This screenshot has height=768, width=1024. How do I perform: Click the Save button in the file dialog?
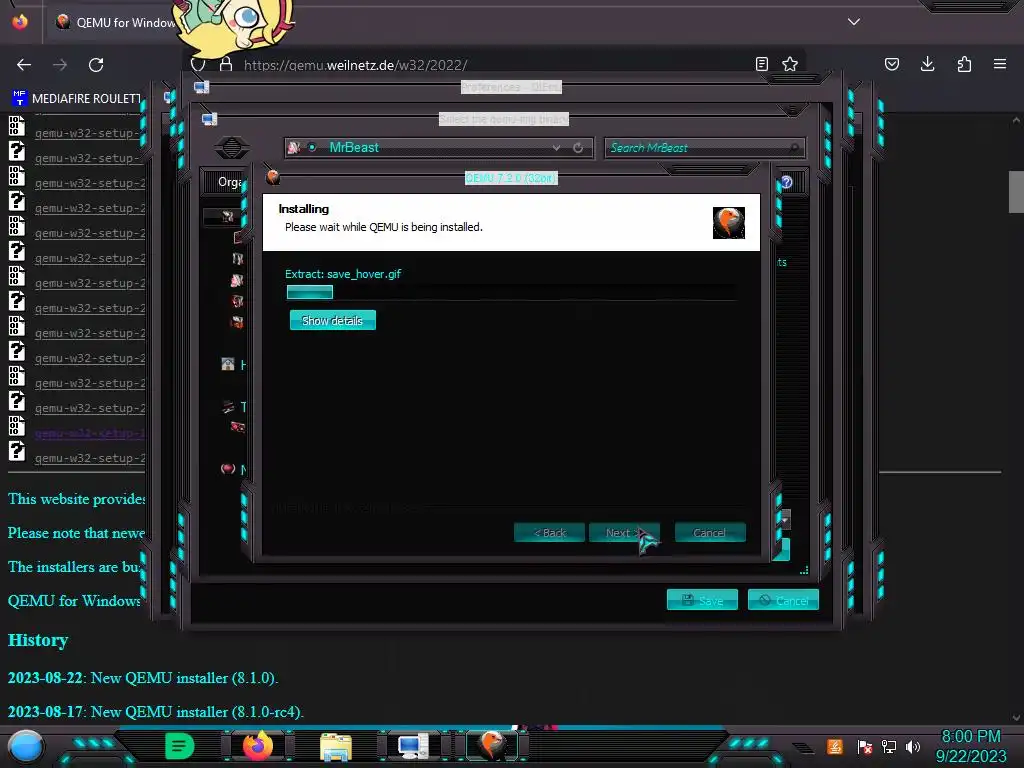(702, 600)
